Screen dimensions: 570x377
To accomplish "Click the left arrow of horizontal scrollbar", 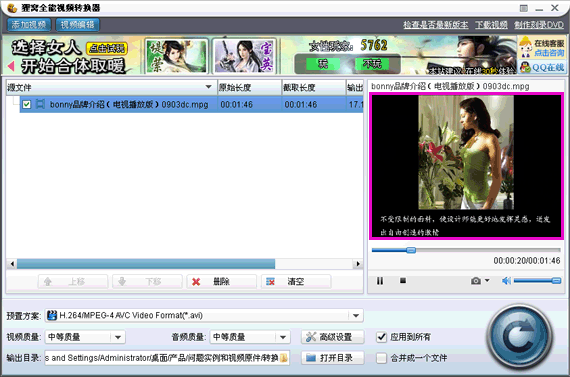I will click(12, 264).
